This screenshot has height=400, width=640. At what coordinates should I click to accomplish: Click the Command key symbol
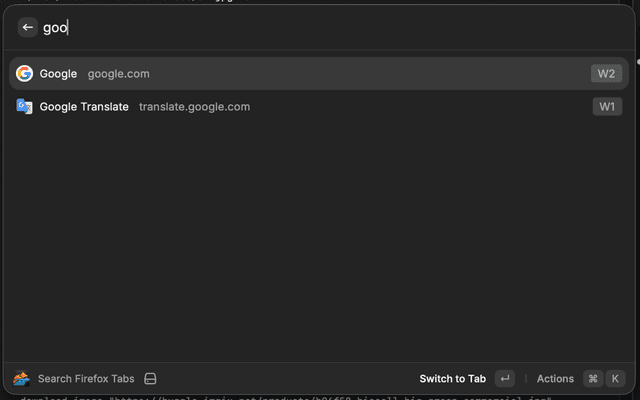click(593, 379)
